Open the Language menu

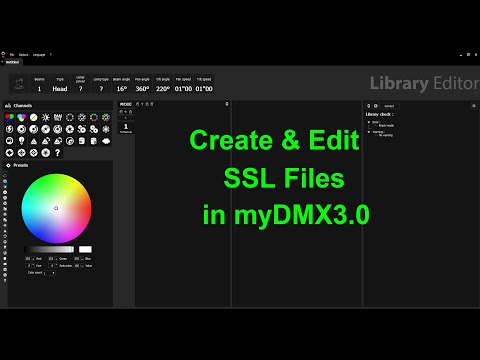click(x=39, y=55)
